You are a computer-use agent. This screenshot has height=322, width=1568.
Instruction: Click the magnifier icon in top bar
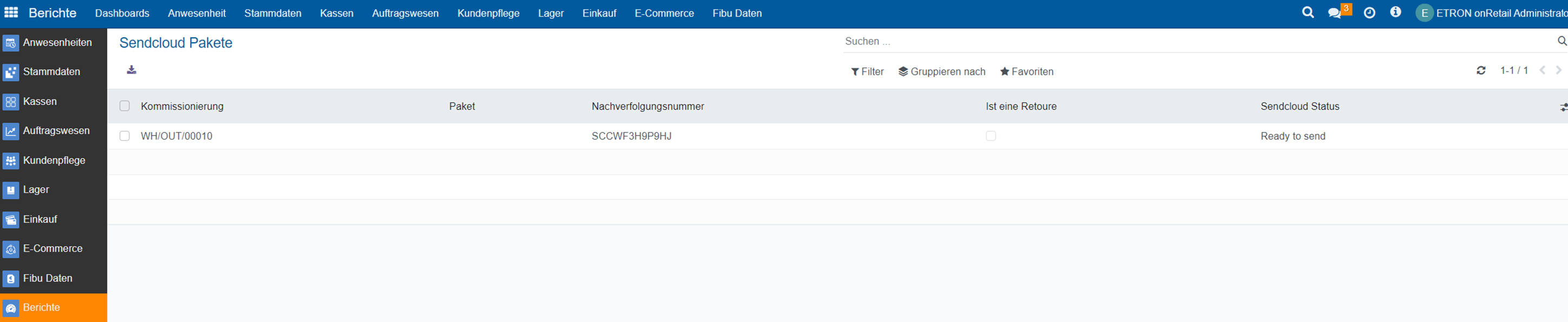point(1308,13)
